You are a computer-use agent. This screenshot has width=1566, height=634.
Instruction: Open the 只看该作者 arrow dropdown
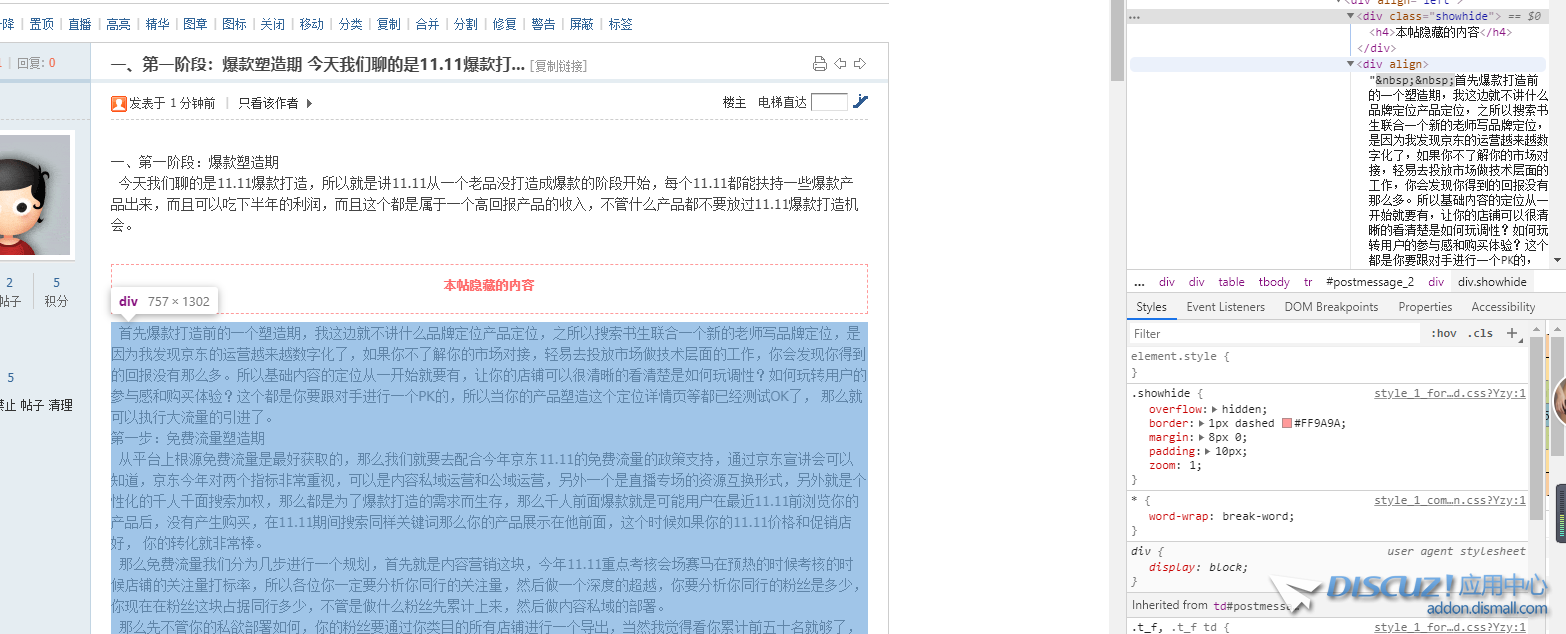click(309, 103)
